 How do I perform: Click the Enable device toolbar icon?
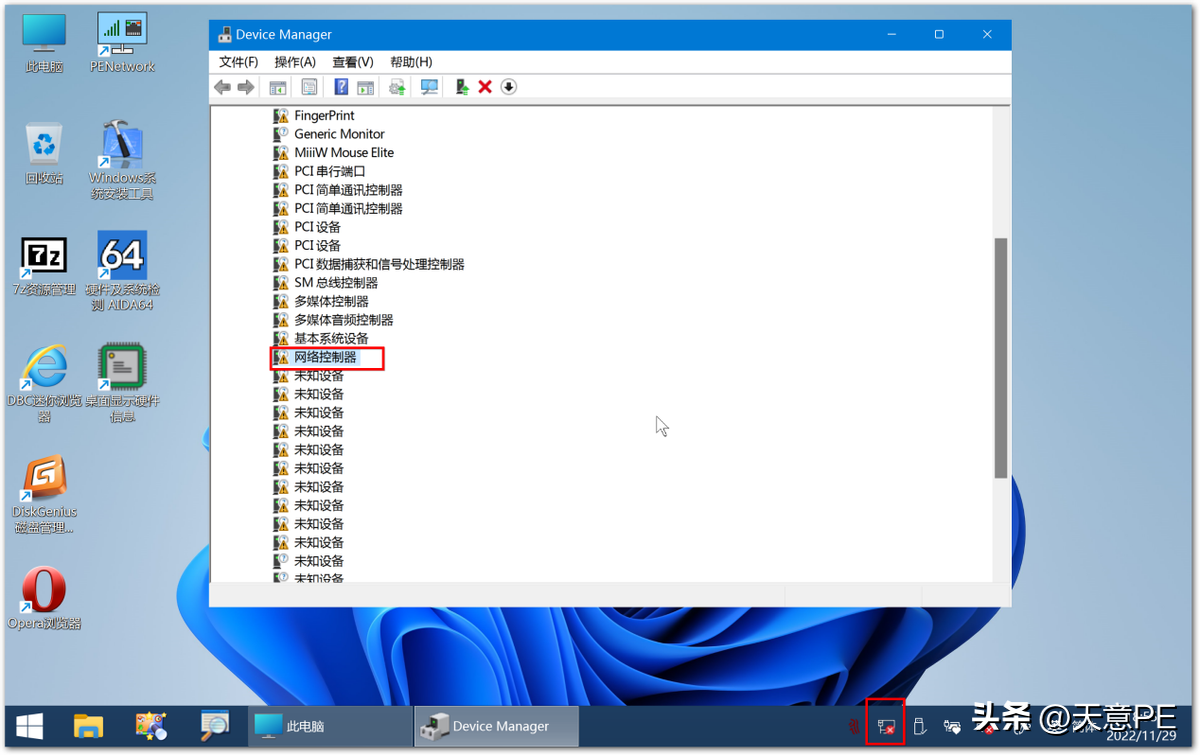462,88
